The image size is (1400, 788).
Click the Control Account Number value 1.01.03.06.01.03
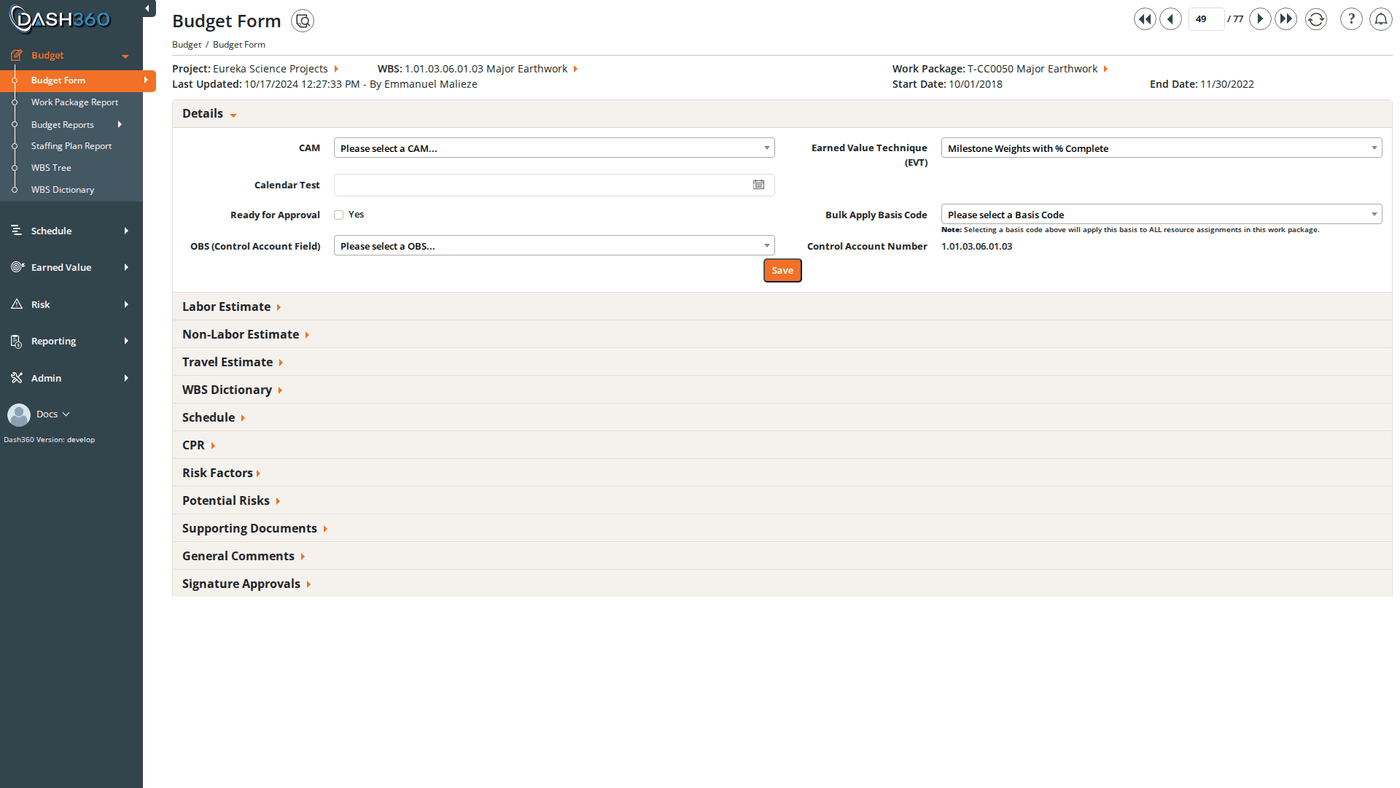point(977,246)
